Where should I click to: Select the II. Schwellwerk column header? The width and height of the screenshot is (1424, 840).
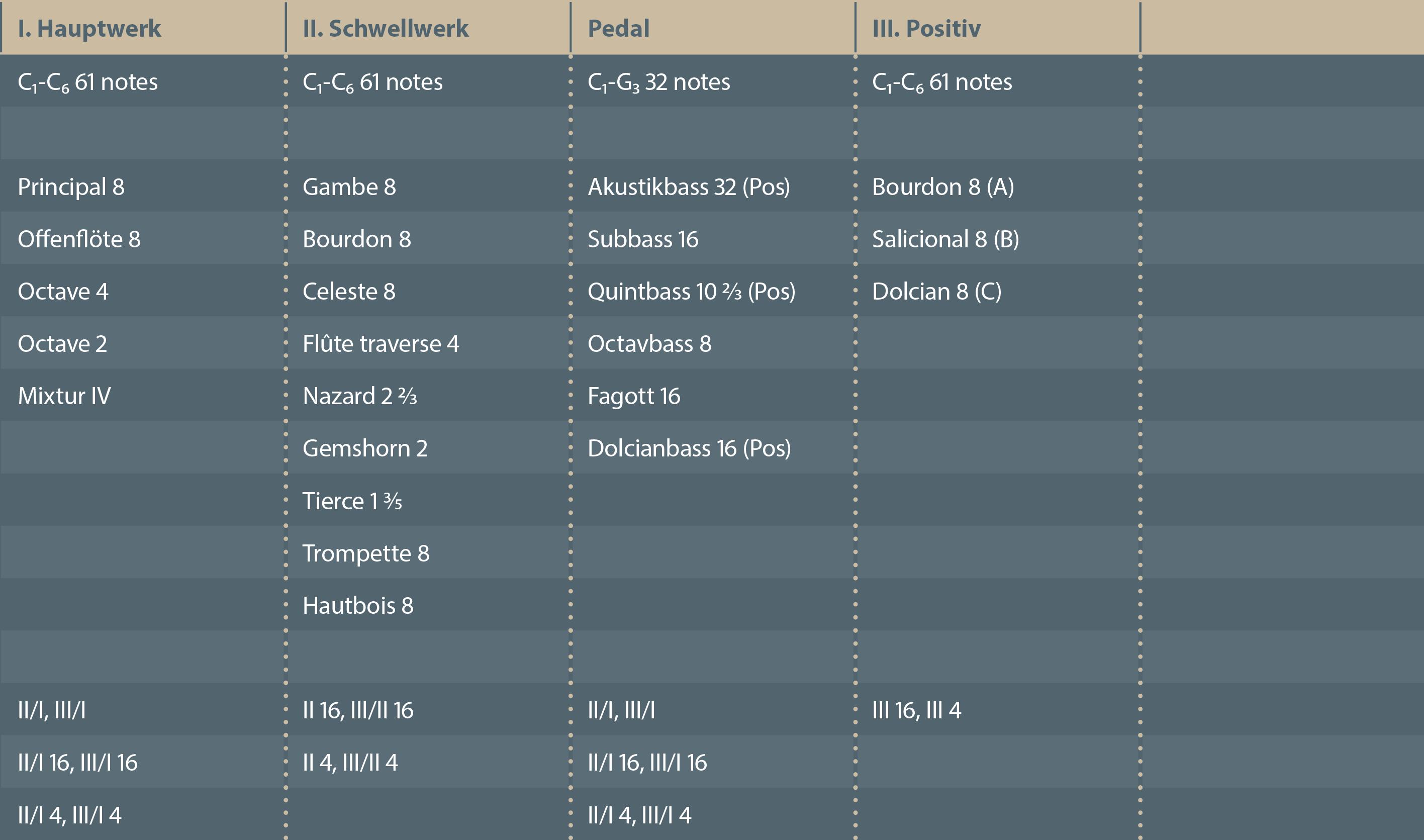coord(386,28)
